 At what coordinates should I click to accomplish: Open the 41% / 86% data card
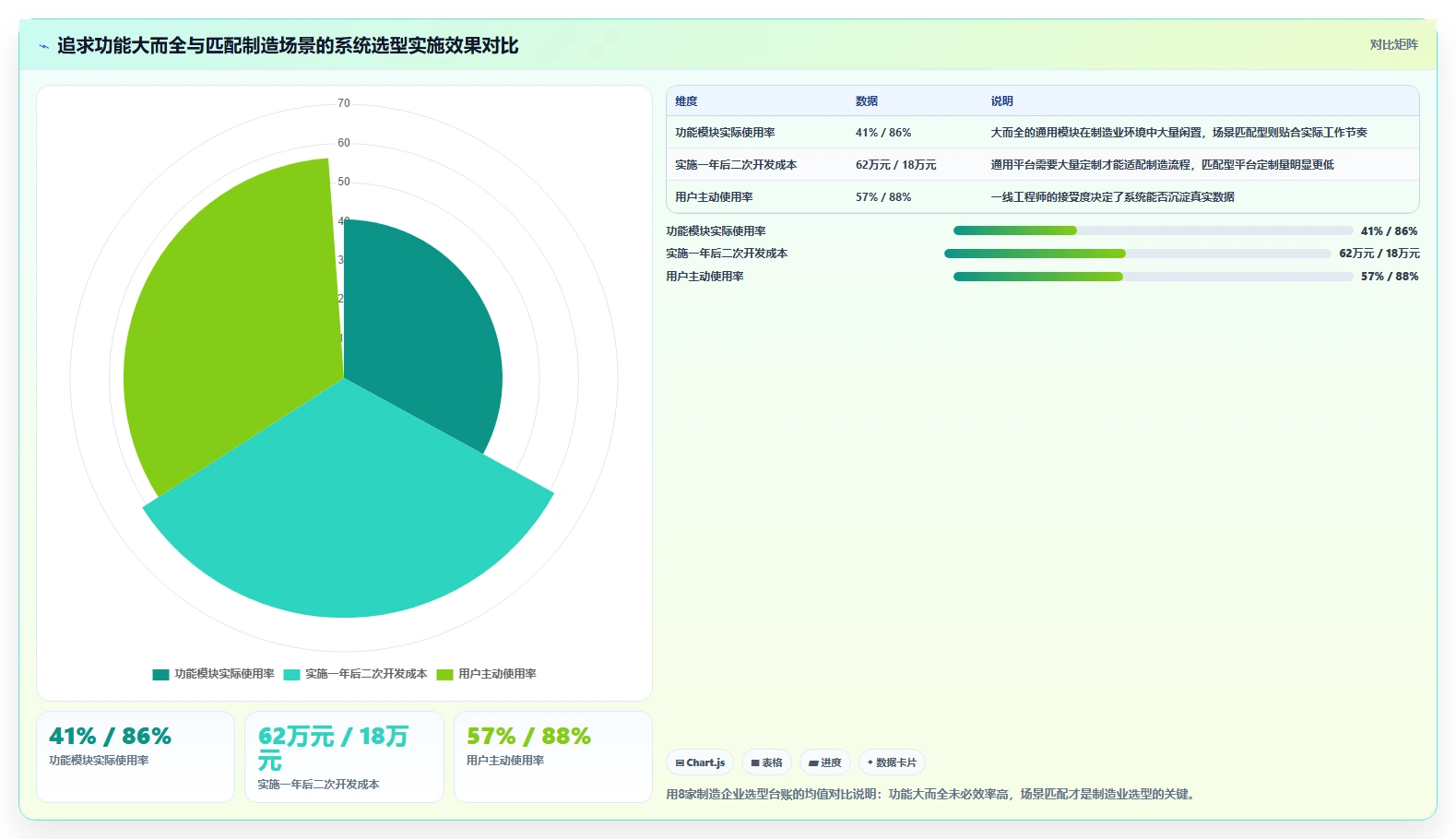[x=136, y=757]
